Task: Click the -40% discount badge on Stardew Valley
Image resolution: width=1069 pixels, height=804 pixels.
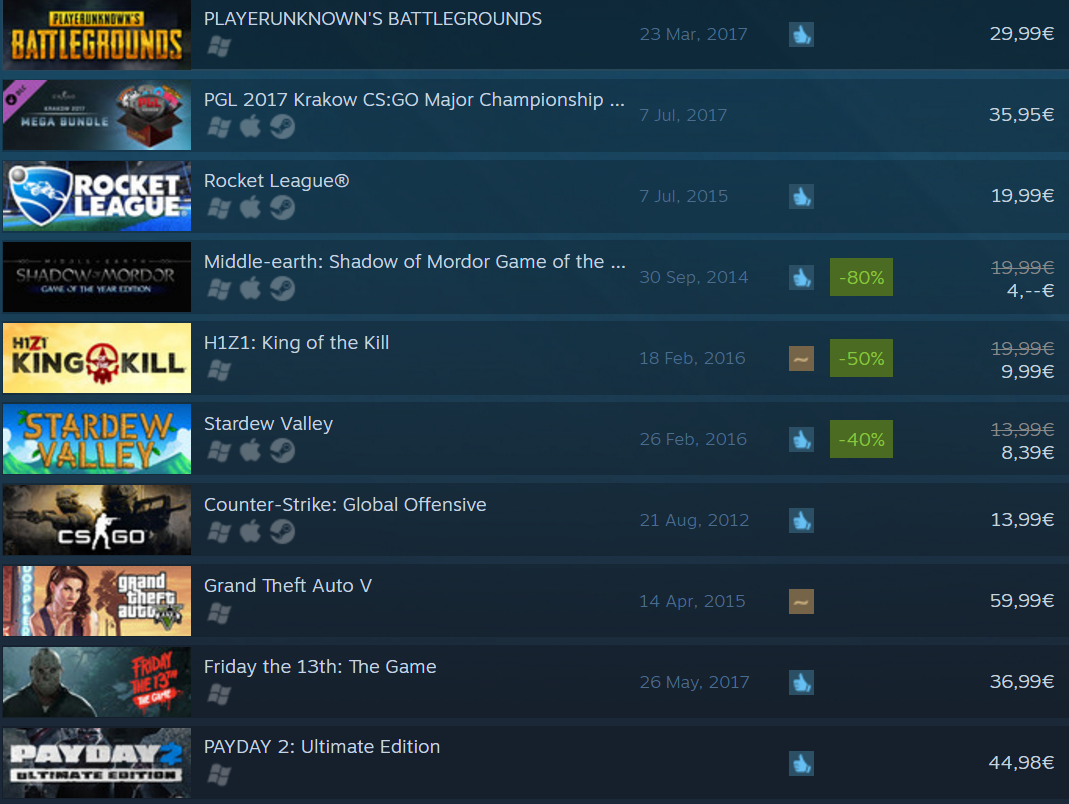Action: [x=861, y=439]
